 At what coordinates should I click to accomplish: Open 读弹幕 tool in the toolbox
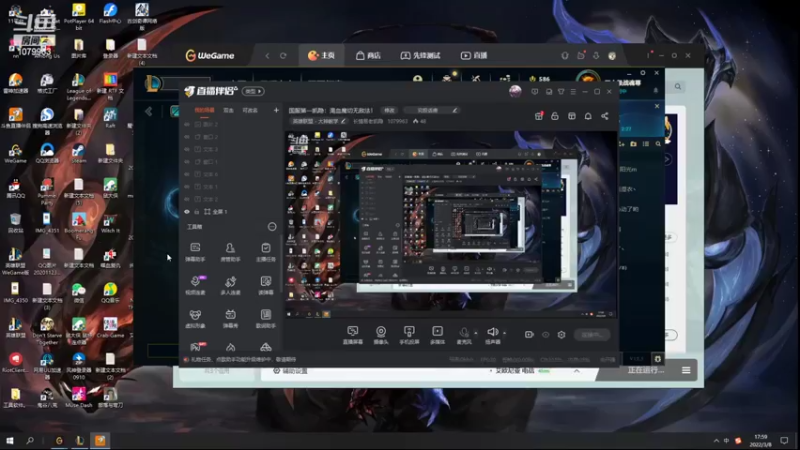click(266, 285)
